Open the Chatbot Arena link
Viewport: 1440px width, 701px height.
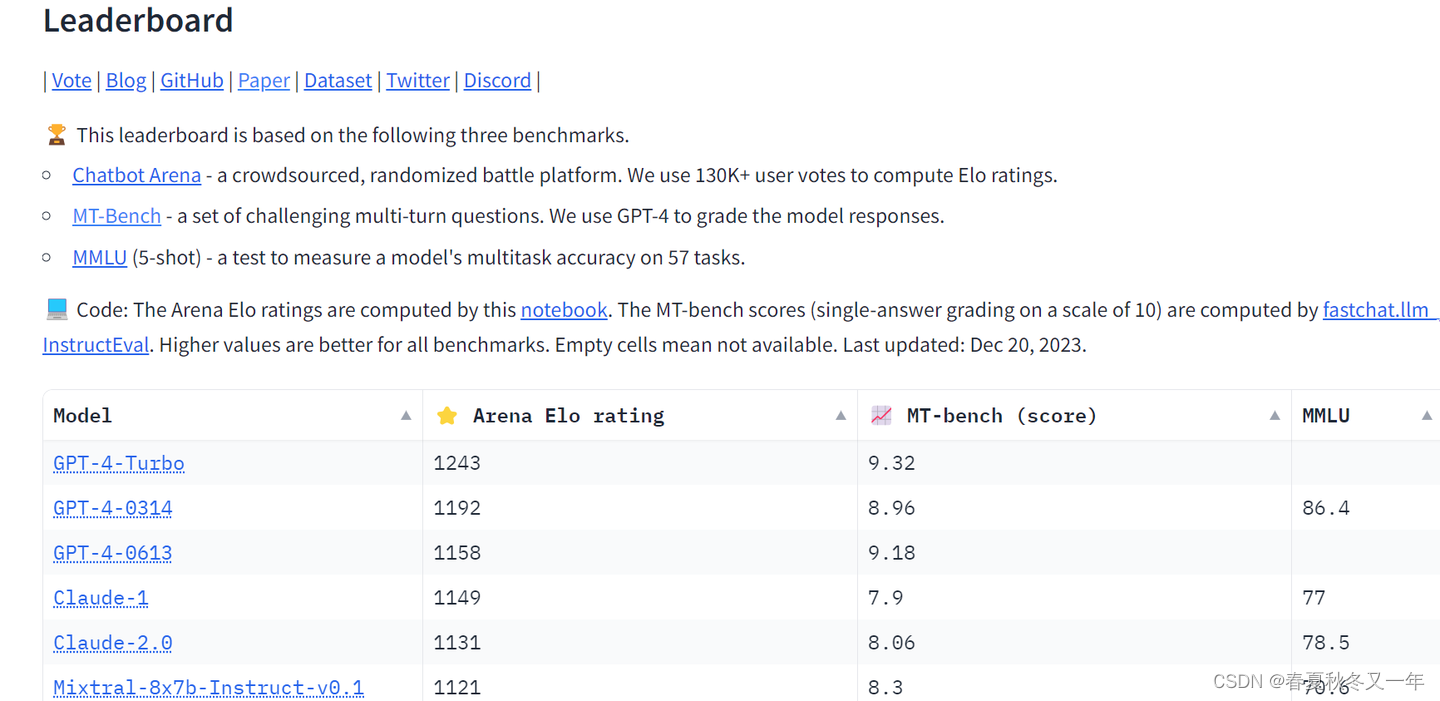pyautogui.click(x=137, y=176)
